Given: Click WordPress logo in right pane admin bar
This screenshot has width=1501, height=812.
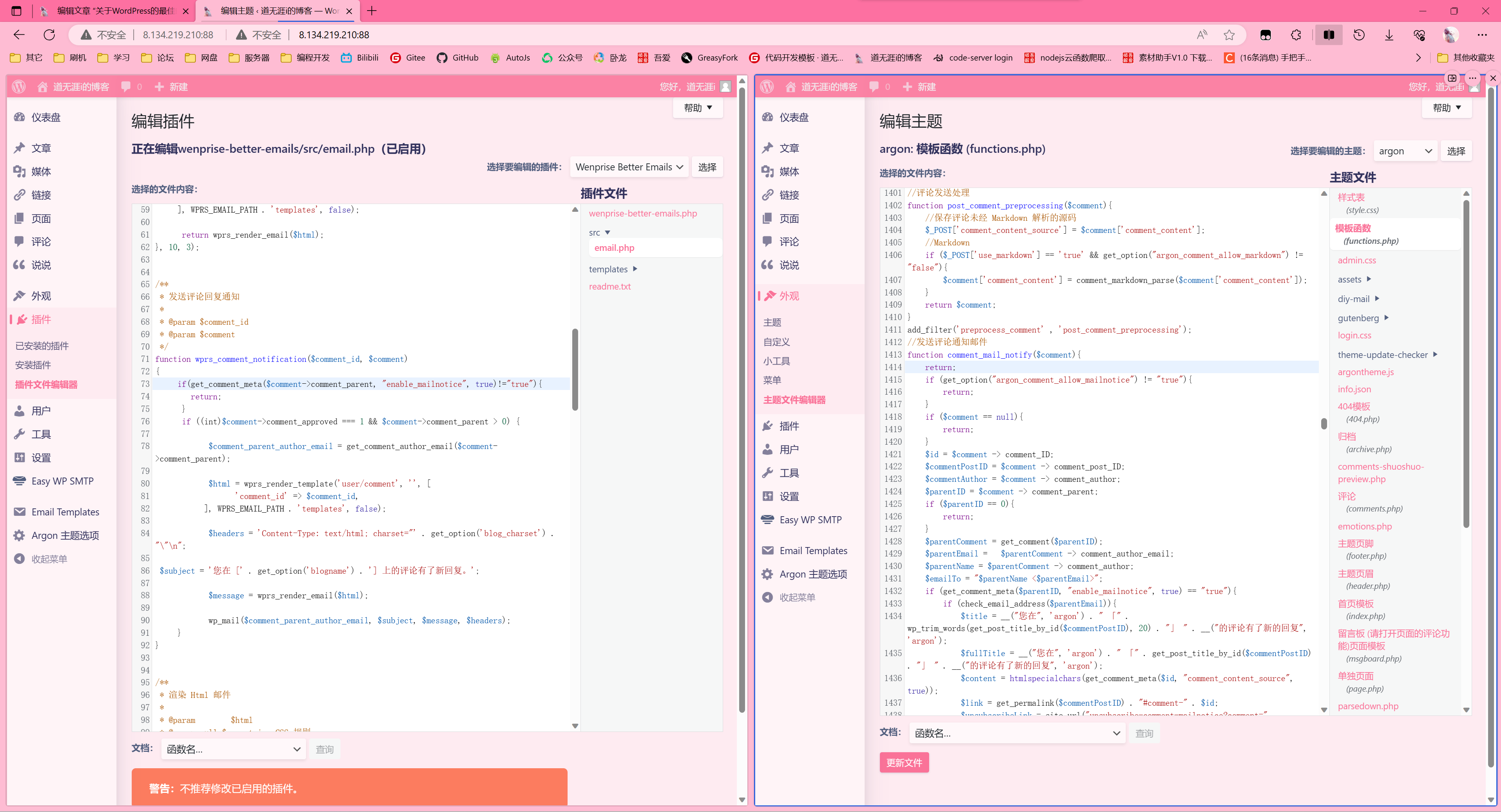Looking at the screenshot, I should (x=767, y=87).
